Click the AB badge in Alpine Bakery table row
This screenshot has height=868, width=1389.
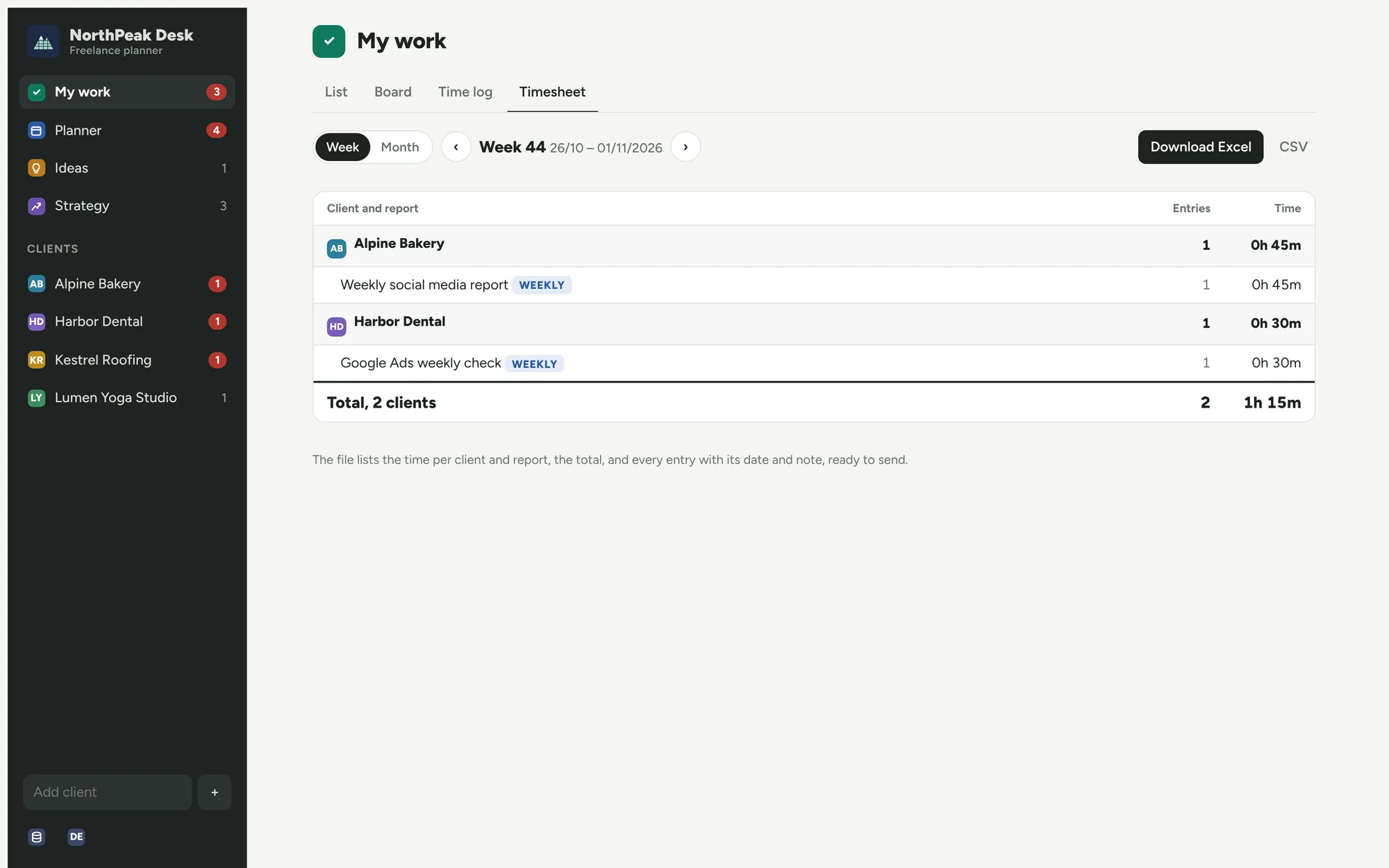337,248
